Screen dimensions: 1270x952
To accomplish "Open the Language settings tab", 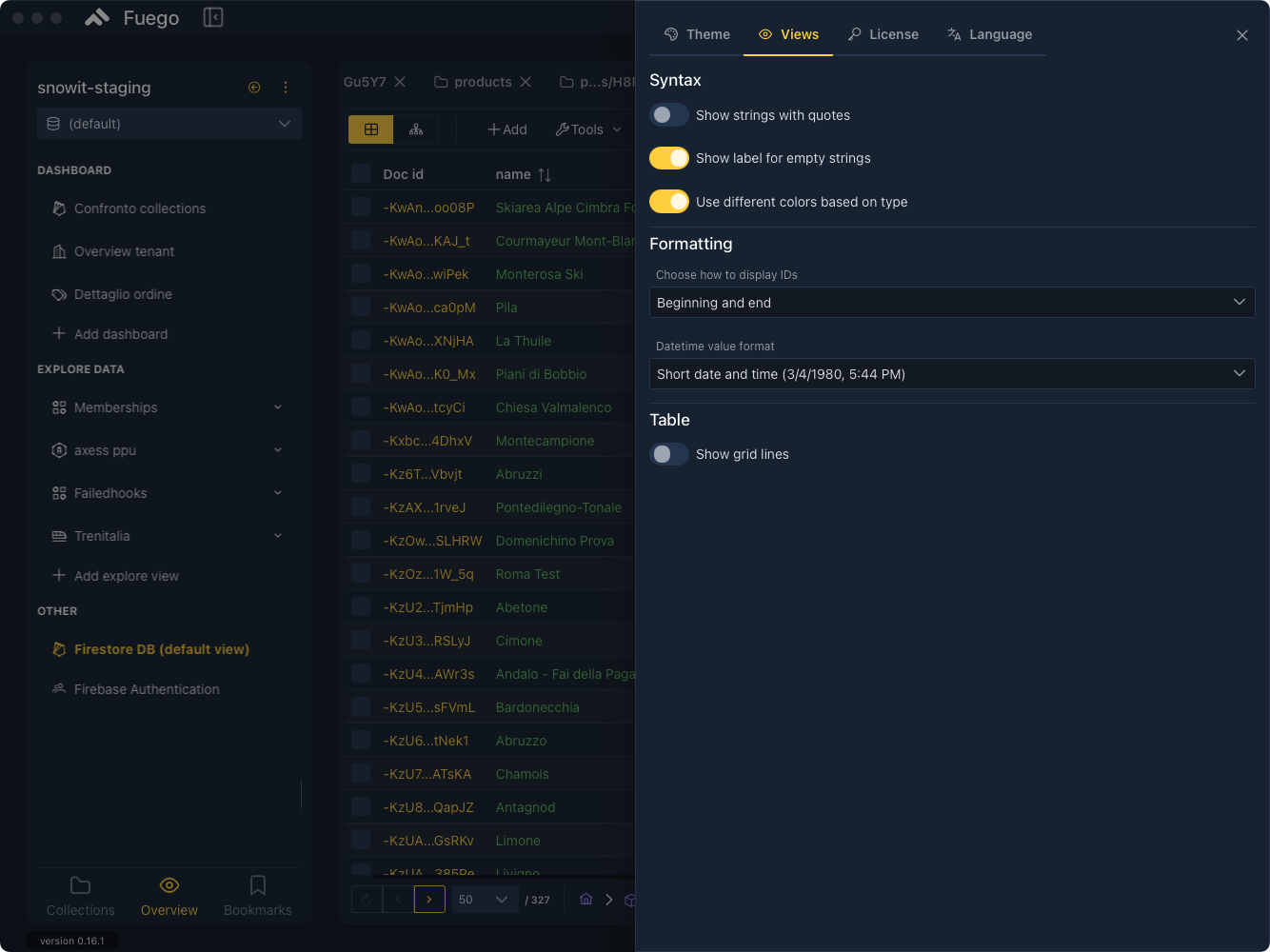I will [x=990, y=34].
